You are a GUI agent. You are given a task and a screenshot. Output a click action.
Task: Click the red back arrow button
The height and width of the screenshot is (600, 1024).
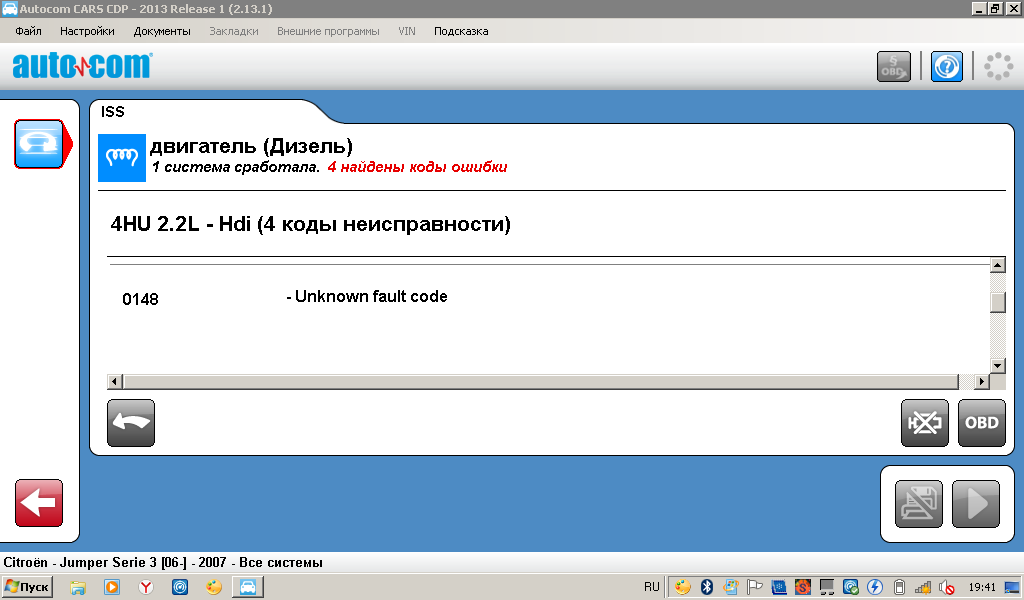[39, 503]
